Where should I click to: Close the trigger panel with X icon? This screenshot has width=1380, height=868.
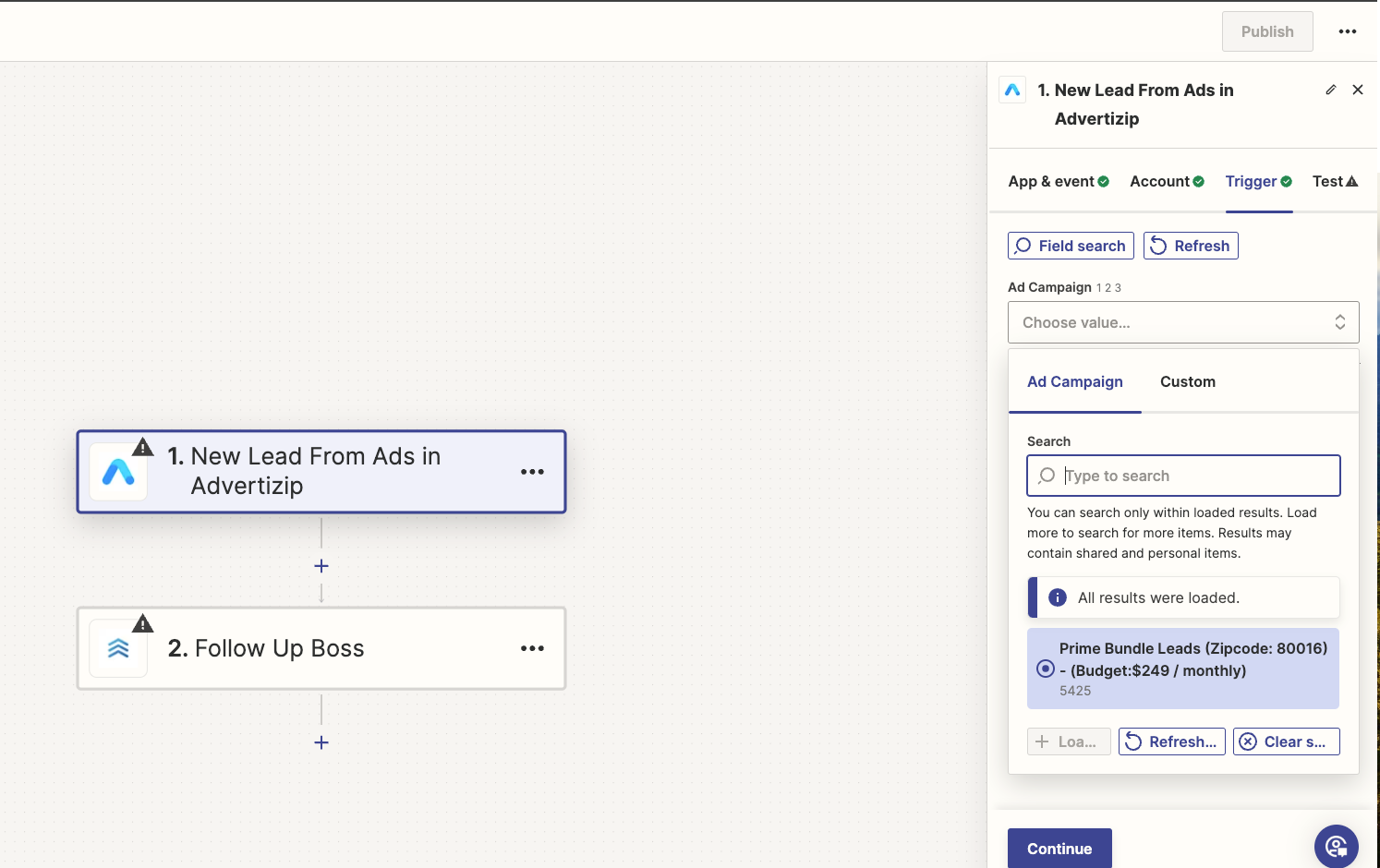[x=1357, y=90]
